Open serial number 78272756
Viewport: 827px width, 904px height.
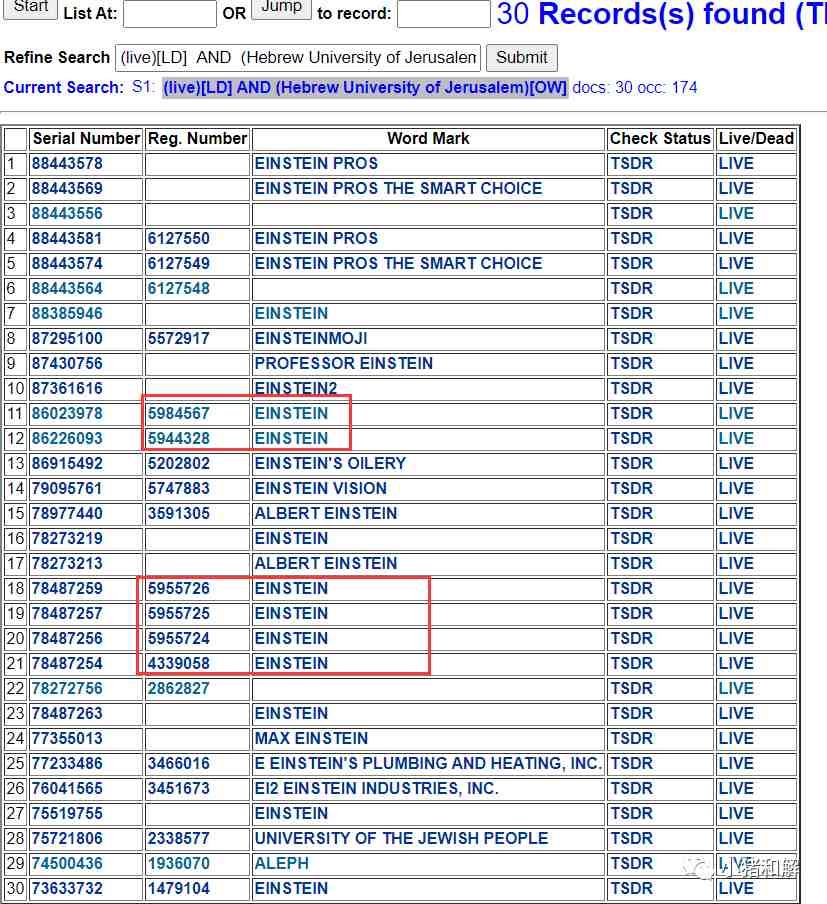(67, 688)
